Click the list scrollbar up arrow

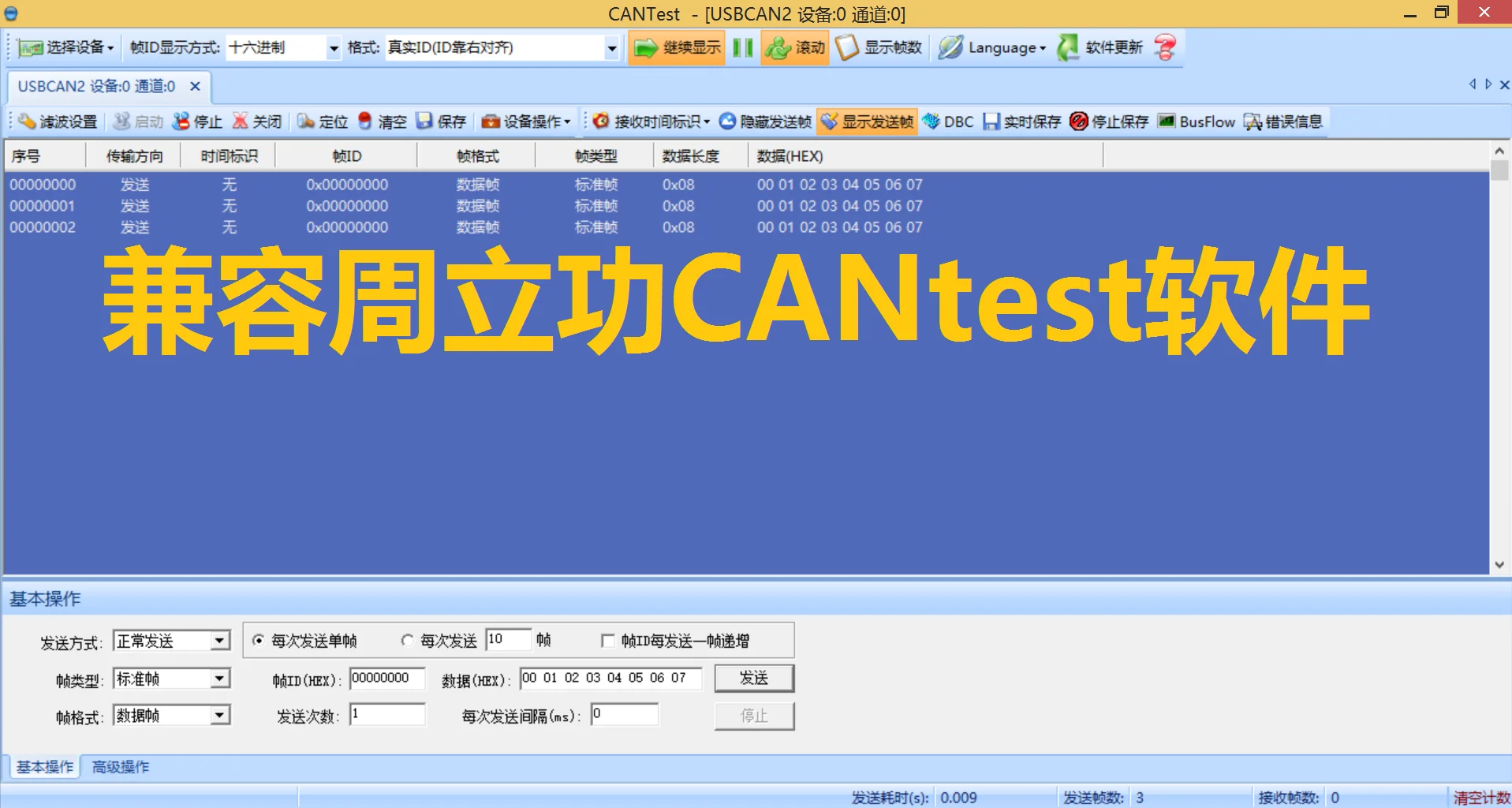coord(1499,151)
